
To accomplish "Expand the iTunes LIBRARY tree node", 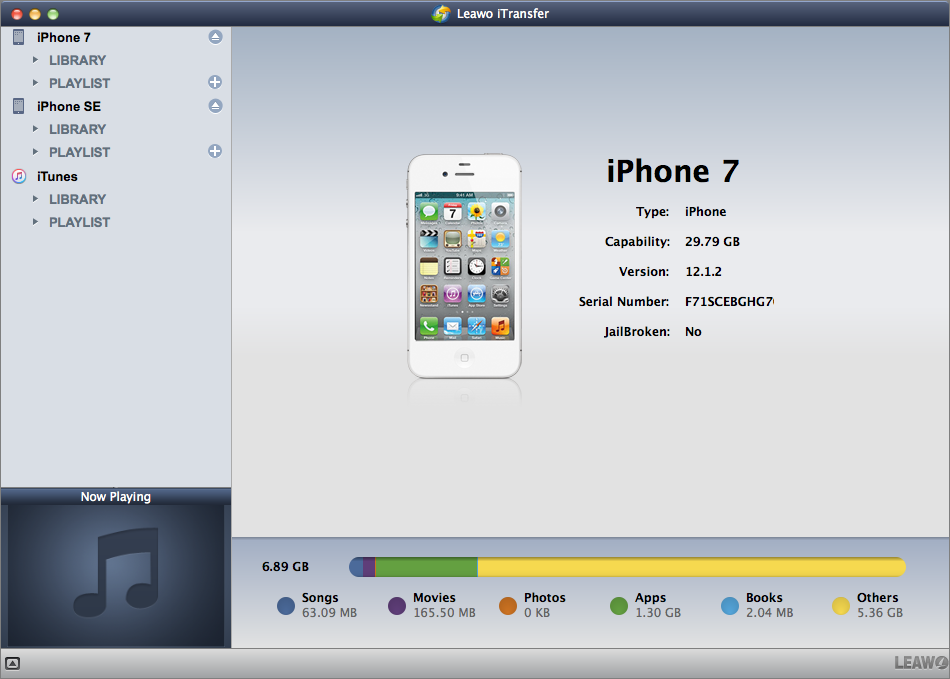I will pos(35,199).
